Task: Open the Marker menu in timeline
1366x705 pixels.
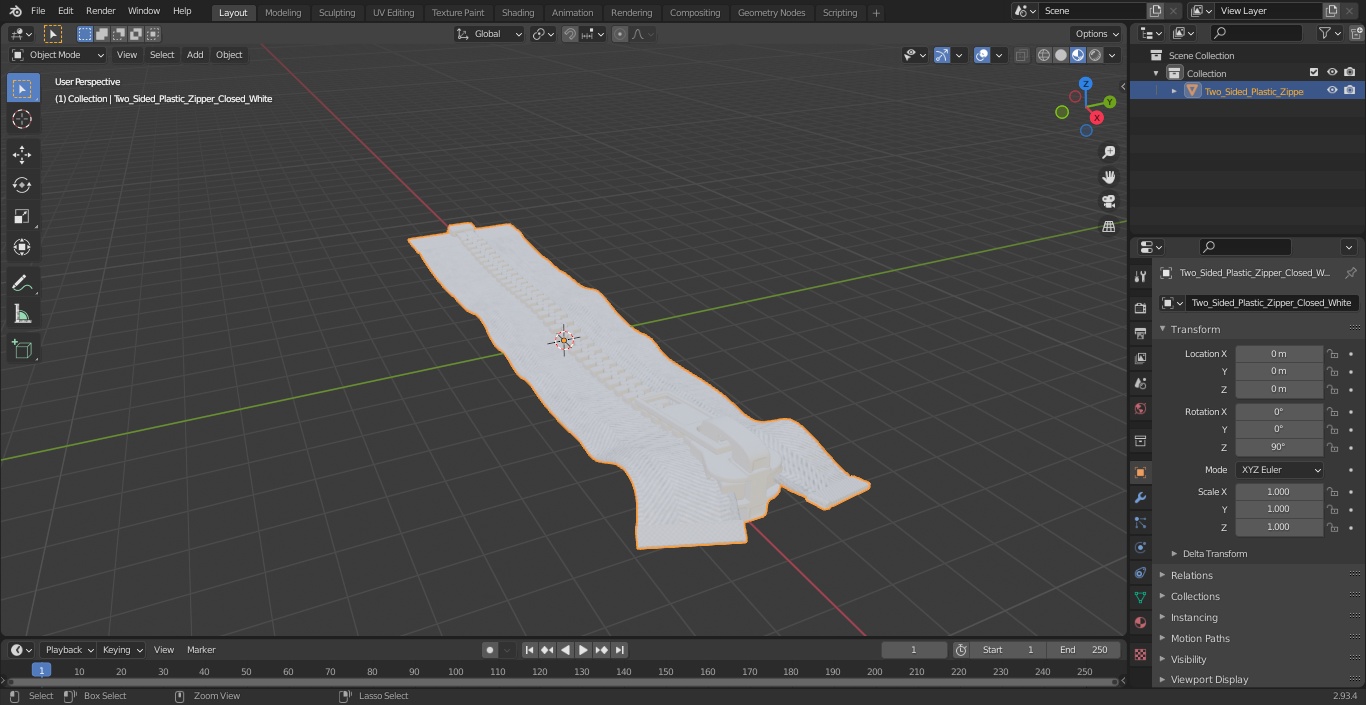Action: (x=201, y=650)
